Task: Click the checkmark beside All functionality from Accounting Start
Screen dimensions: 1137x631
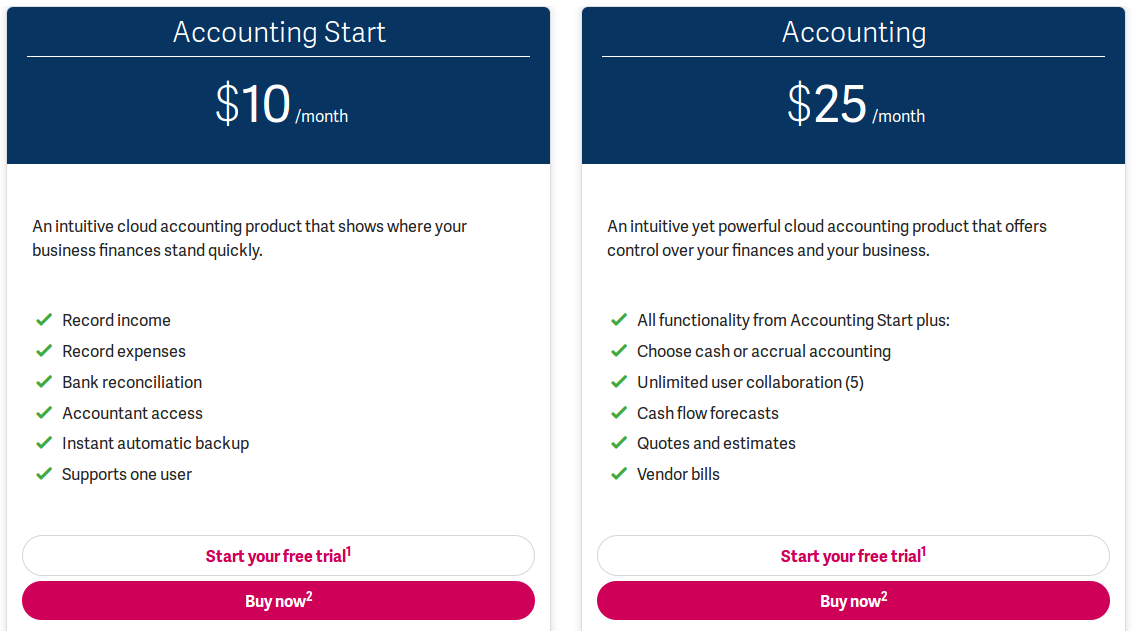Action: coord(619,319)
